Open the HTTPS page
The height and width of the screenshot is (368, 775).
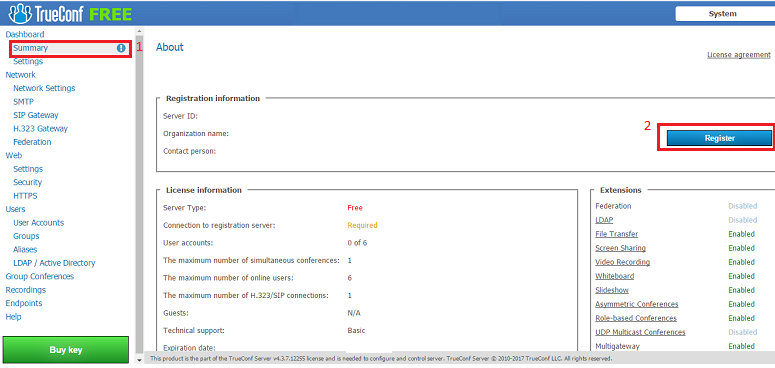click(25, 196)
